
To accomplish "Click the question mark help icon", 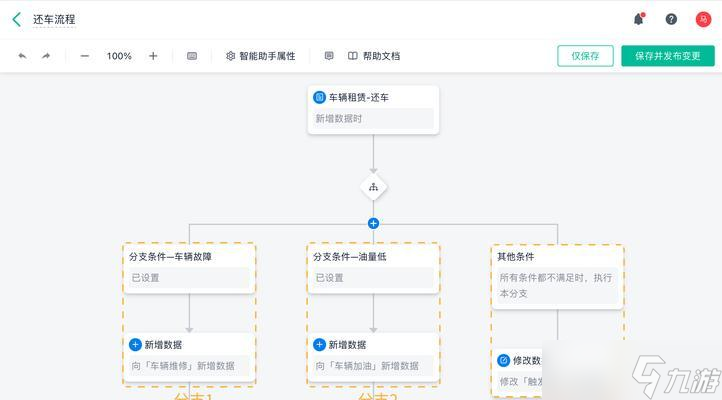I will pyautogui.click(x=671, y=19).
